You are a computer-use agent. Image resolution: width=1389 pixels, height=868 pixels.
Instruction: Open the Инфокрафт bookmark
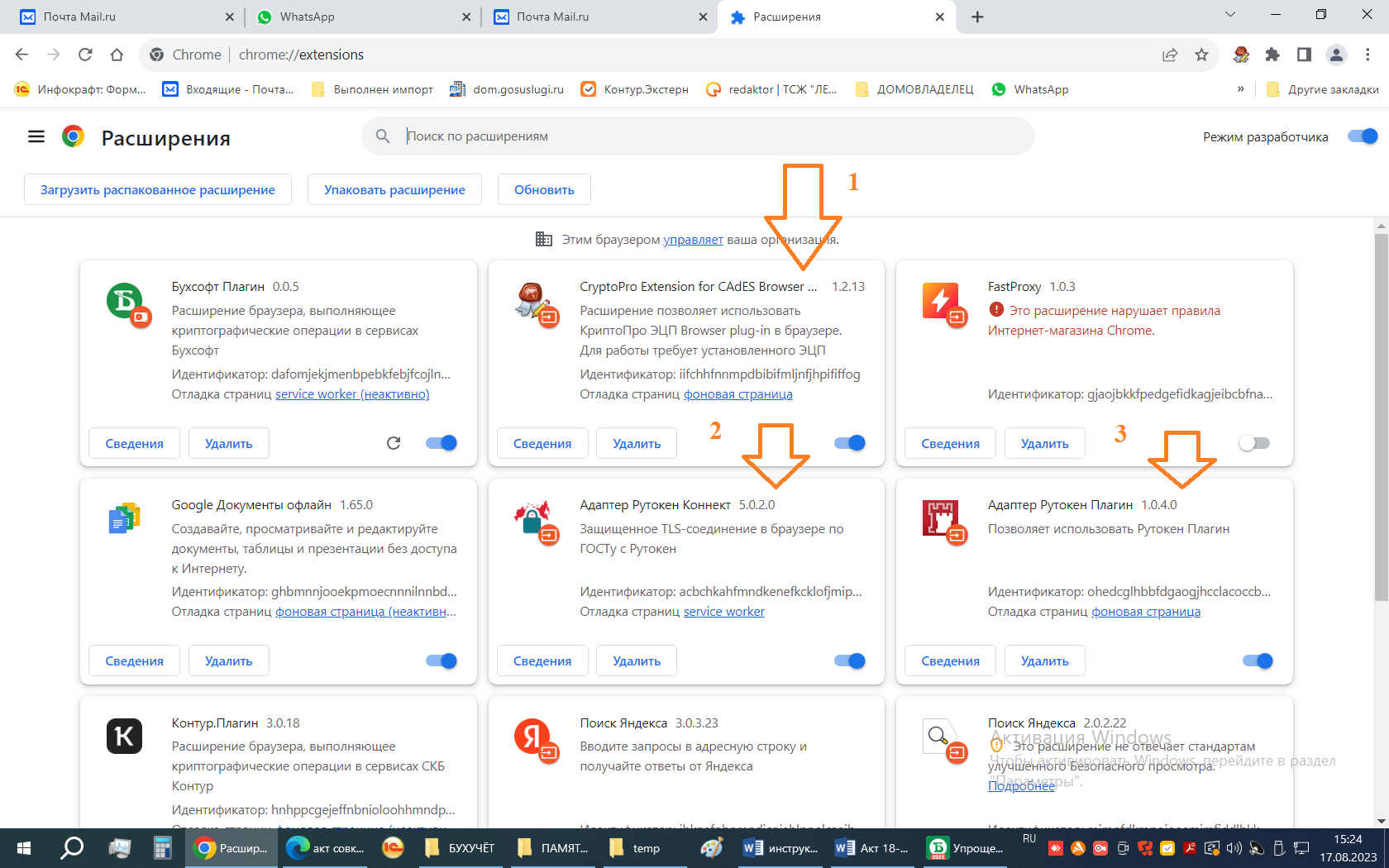80,89
